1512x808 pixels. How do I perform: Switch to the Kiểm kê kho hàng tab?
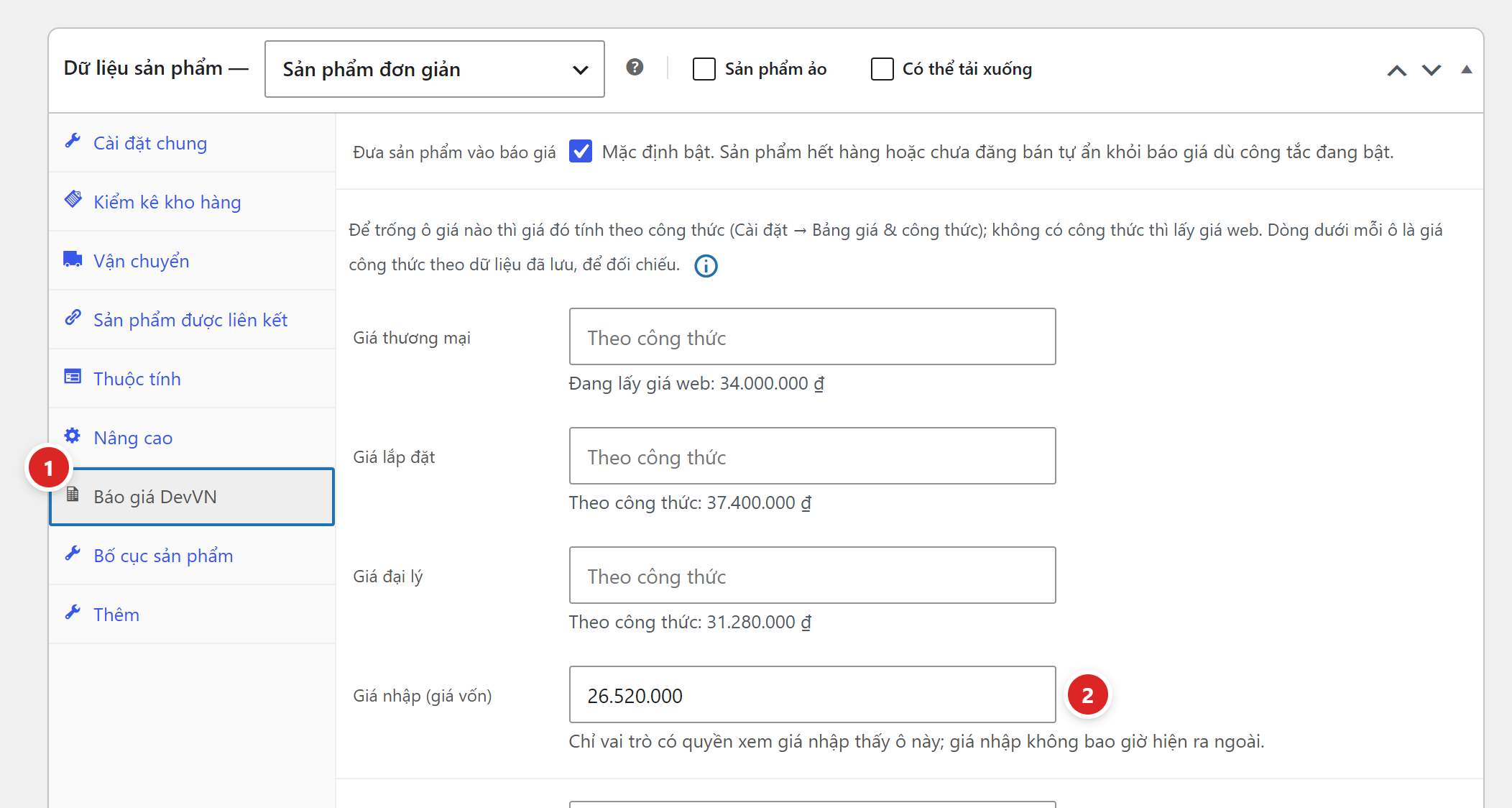(x=192, y=202)
